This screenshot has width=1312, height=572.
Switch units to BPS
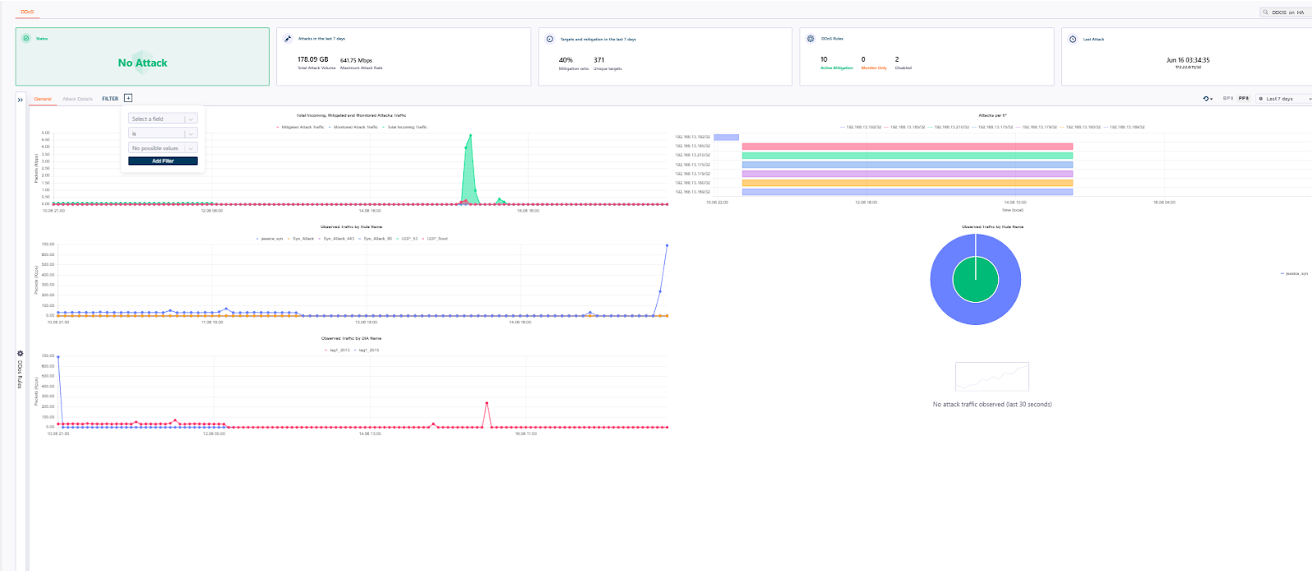coord(1228,98)
